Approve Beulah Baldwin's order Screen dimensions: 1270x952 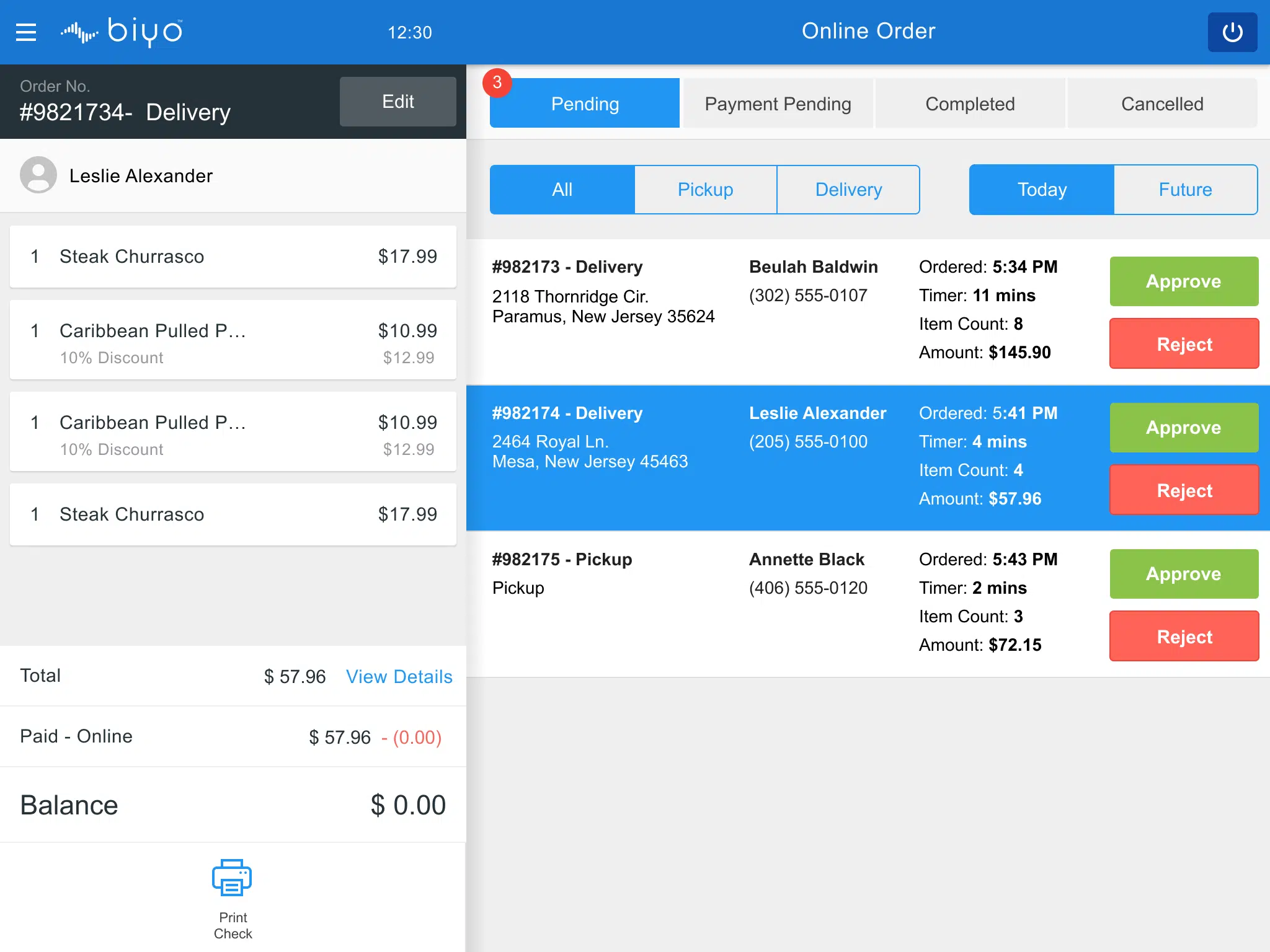[1183, 281]
